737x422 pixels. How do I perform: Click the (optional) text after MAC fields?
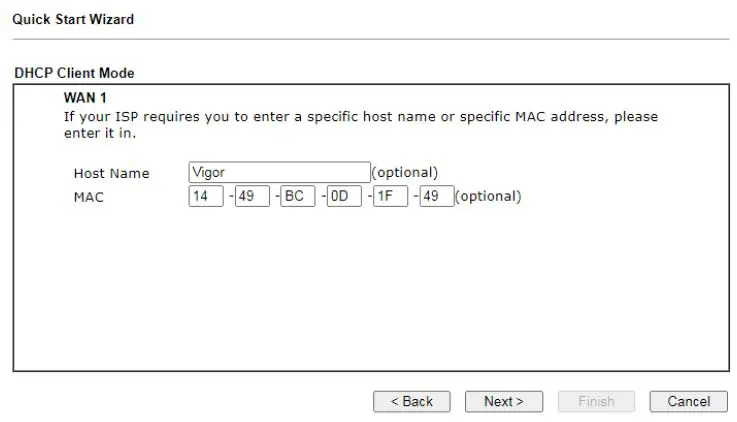[x=488, y=196]
